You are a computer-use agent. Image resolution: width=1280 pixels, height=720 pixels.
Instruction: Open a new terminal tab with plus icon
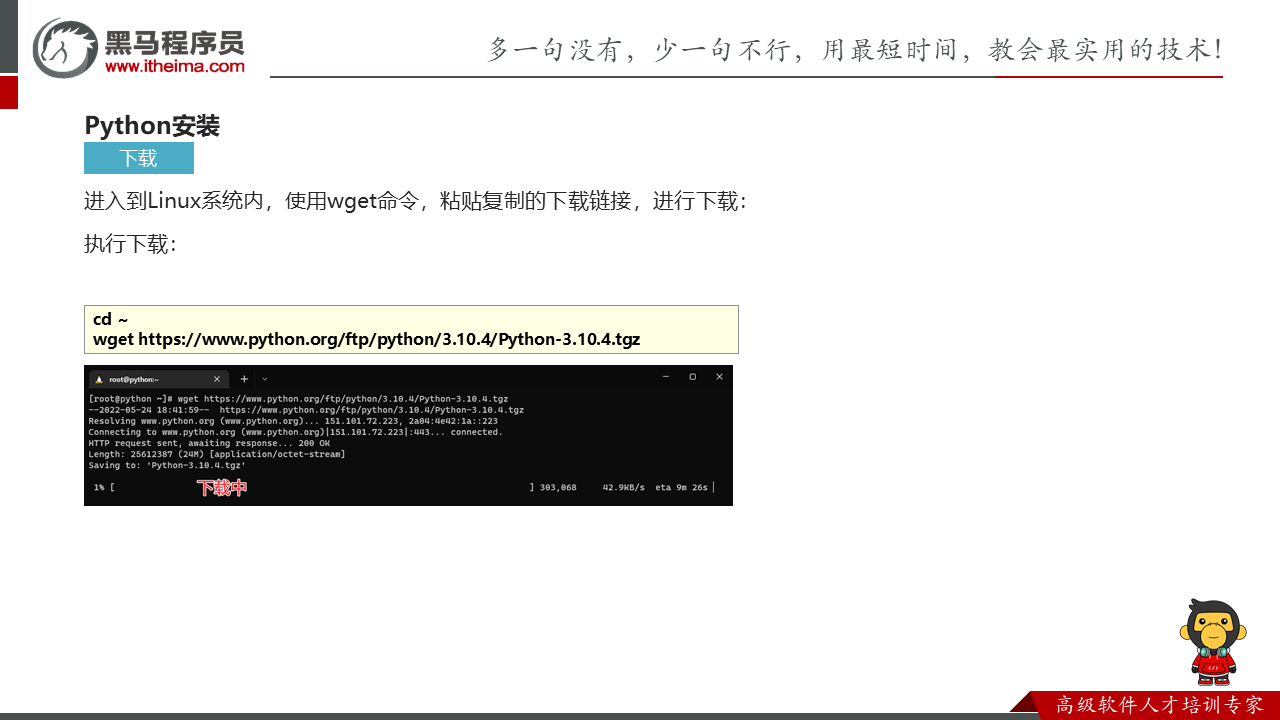coord(244,379)
